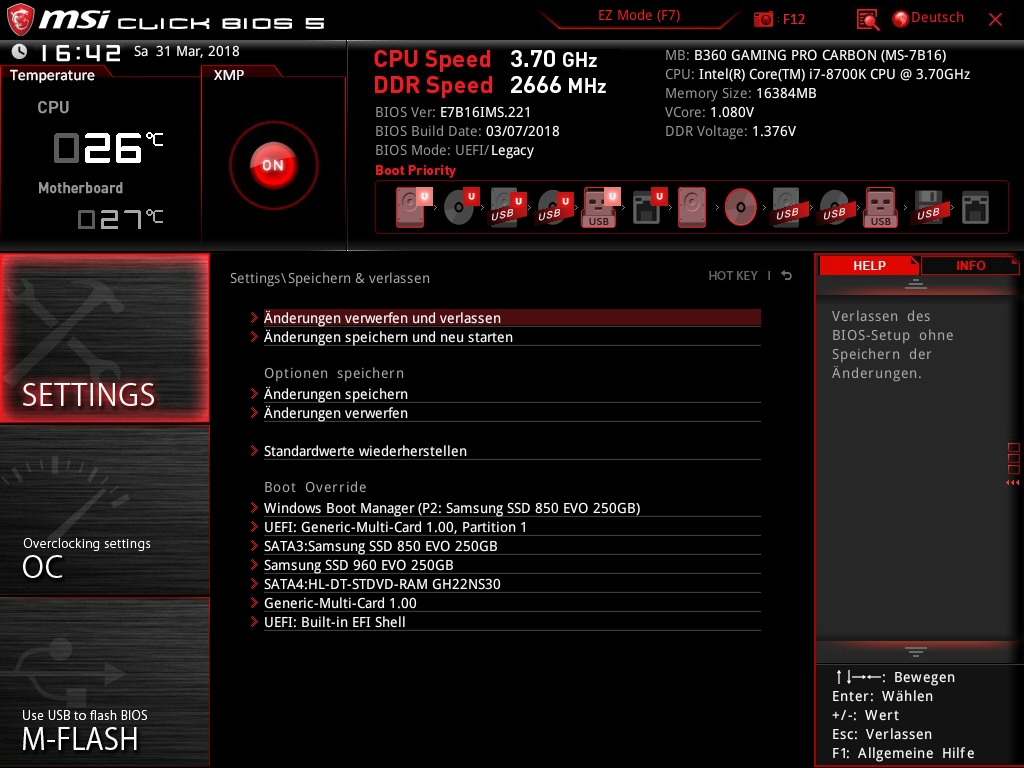Select the legacy network boot device icon
The width and height of the screenshot is (1024, 768).
click(x=975, y=208)
